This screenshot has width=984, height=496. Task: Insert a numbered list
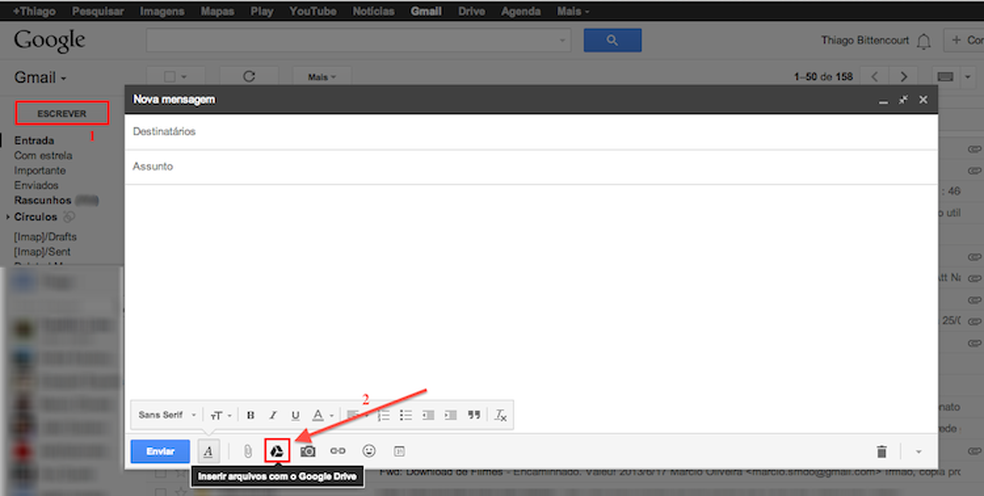pyautogui.click(x=383, y=415)
